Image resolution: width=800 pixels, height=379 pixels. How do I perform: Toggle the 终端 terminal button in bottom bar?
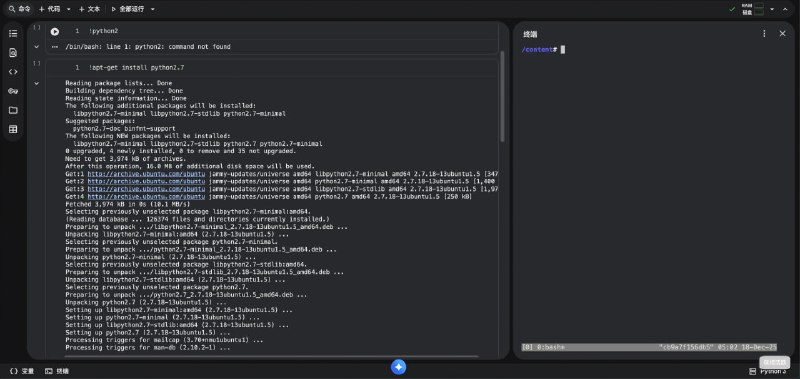tap(57, 371)
